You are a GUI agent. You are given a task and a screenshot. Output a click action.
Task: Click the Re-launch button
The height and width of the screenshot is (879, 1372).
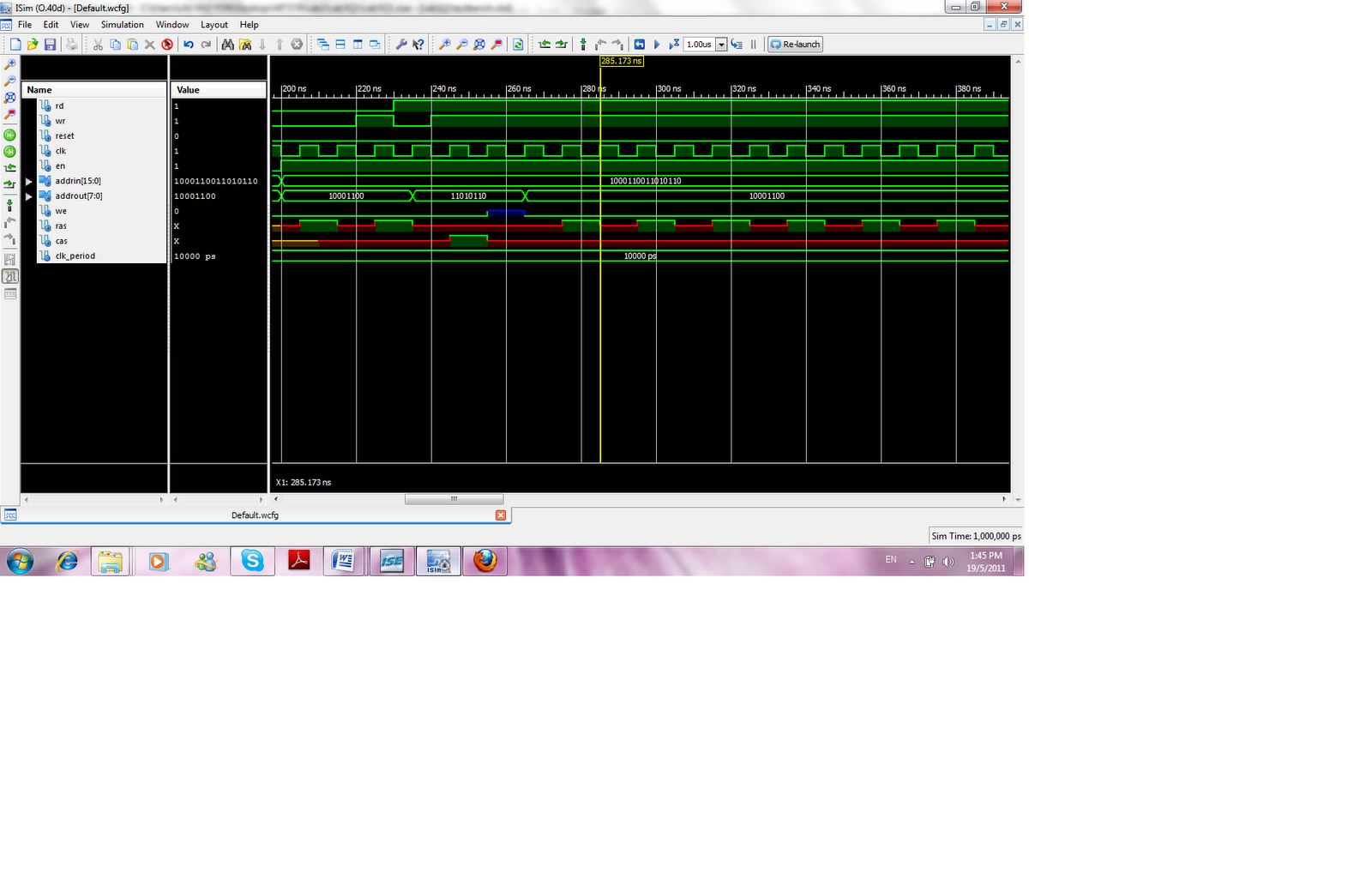[794, 44]
